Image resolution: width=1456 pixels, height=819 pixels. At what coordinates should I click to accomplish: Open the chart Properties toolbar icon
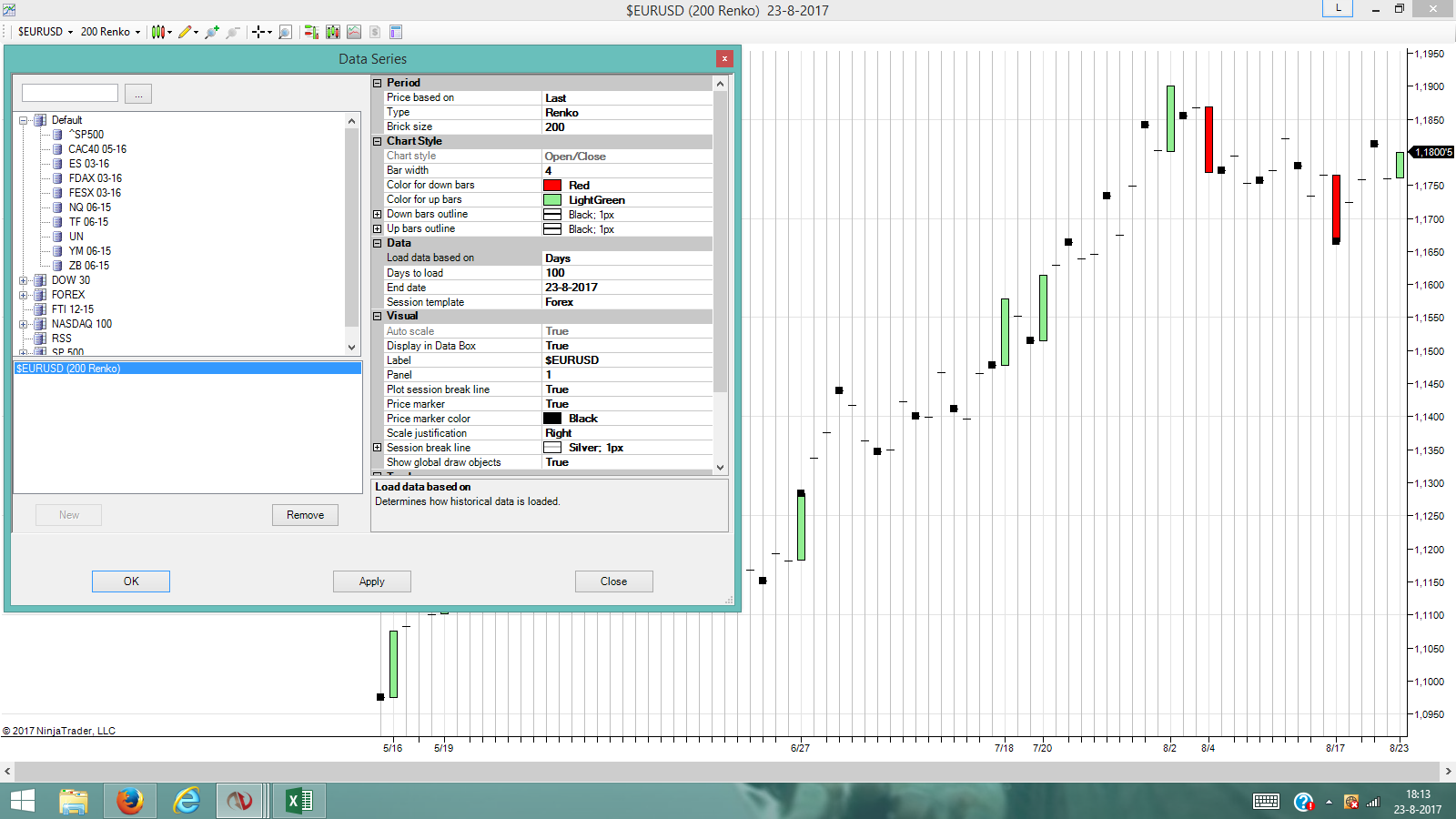tap(396, 32)
